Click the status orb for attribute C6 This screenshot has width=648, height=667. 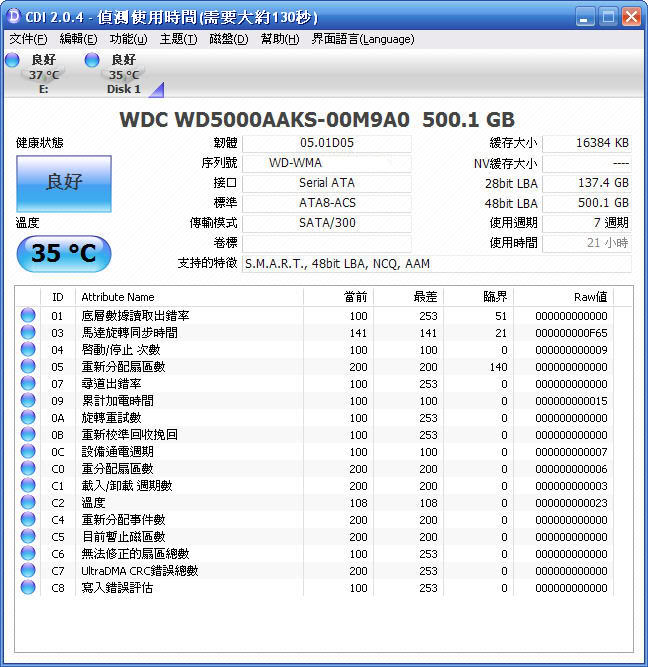click(x=28, y=553)
